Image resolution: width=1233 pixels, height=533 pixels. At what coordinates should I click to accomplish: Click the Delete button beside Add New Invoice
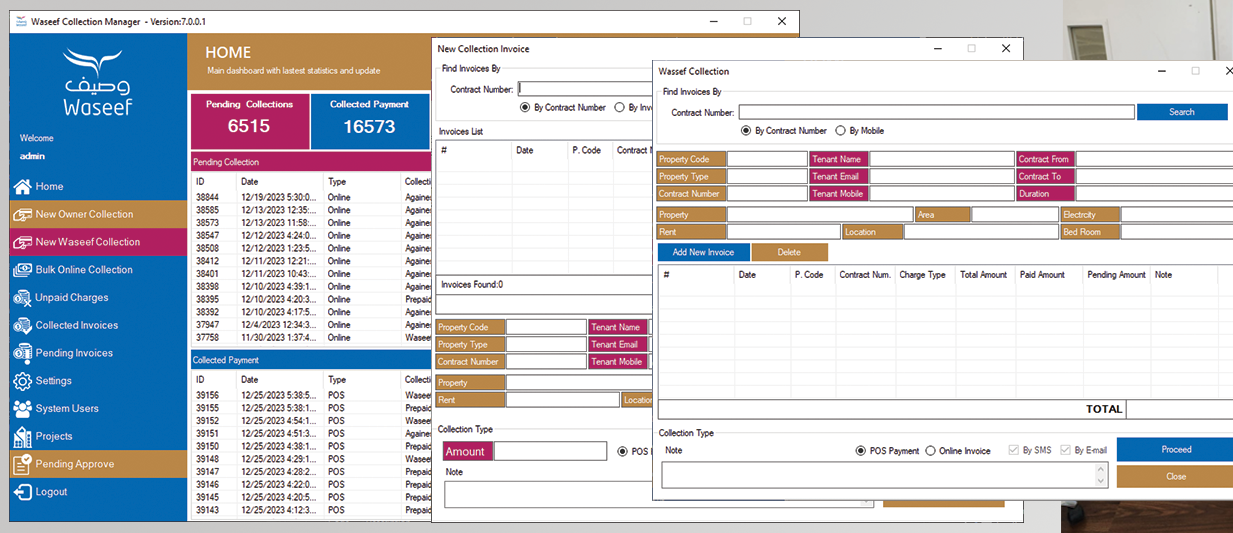click(790, 252)
